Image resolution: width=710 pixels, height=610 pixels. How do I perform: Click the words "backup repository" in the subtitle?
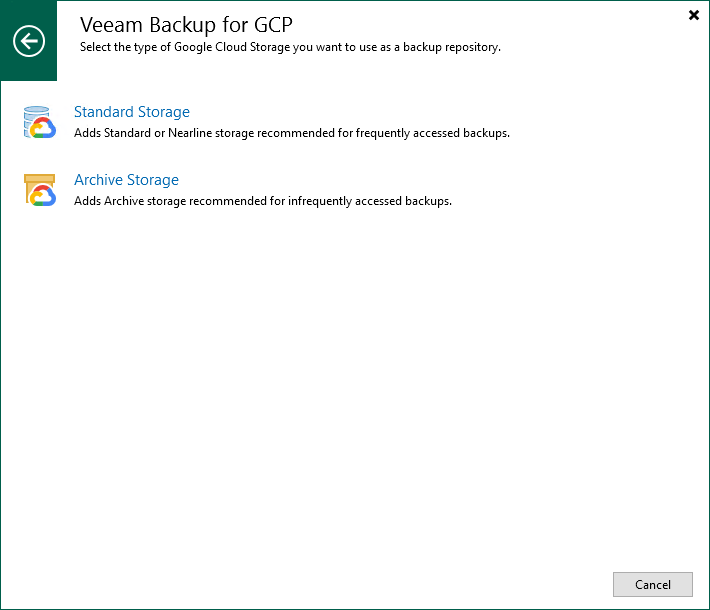[x=451, y=47]
